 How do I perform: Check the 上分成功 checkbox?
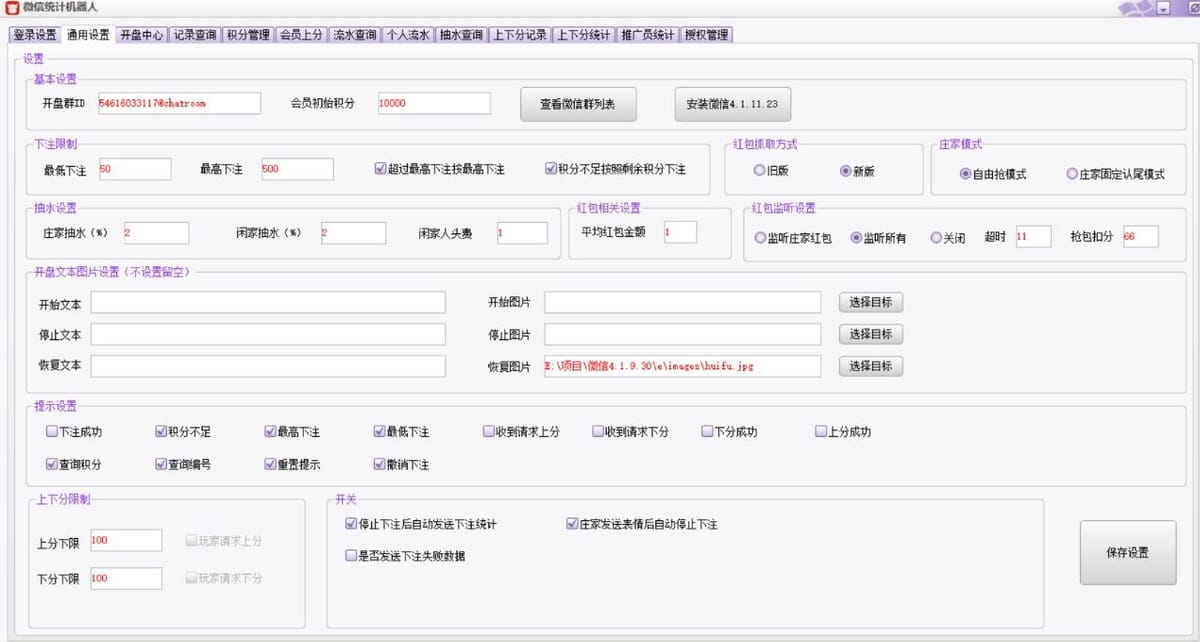coord(842,432)
